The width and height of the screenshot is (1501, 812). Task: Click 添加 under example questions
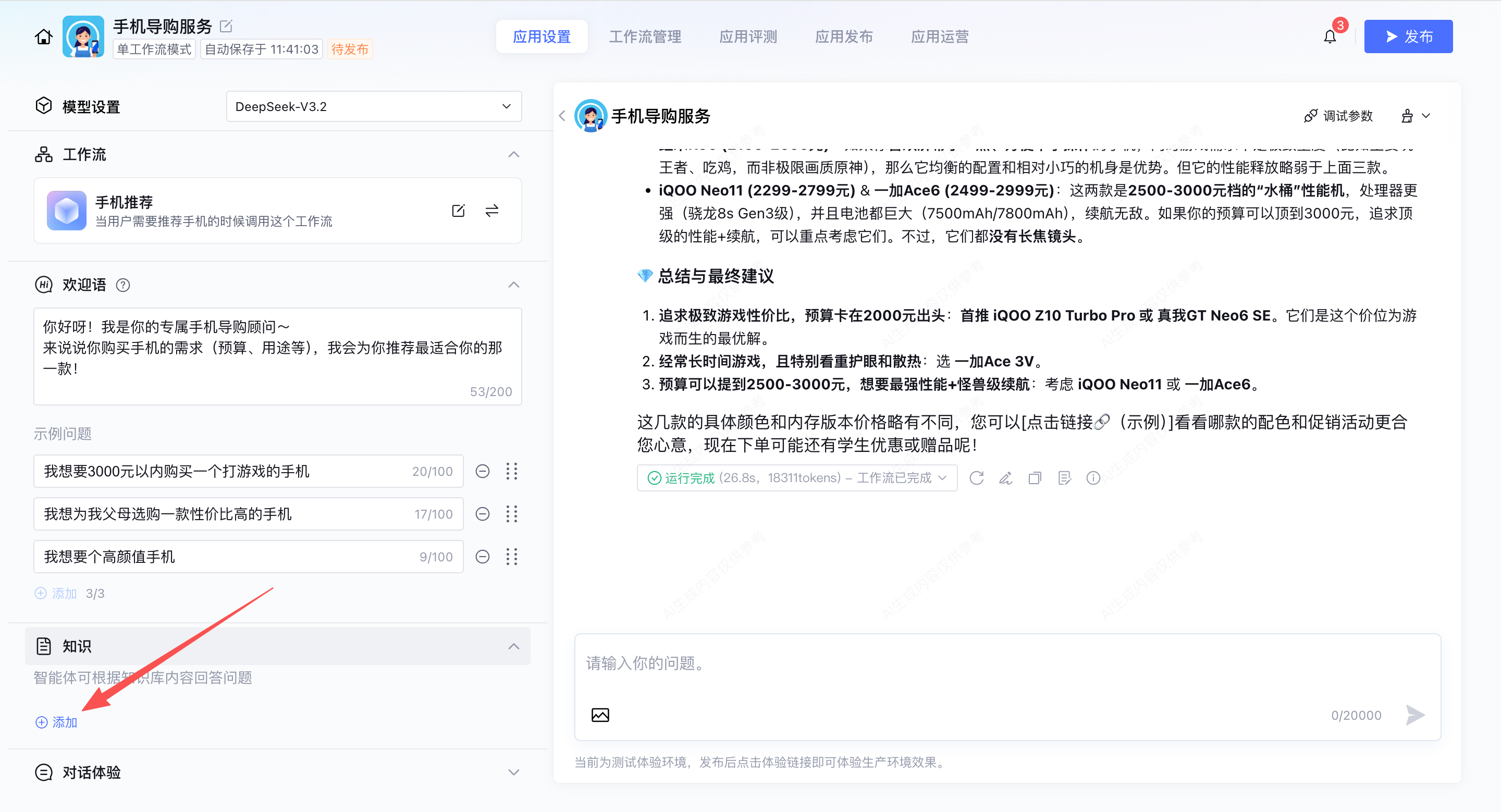click(x=56, y=593)
